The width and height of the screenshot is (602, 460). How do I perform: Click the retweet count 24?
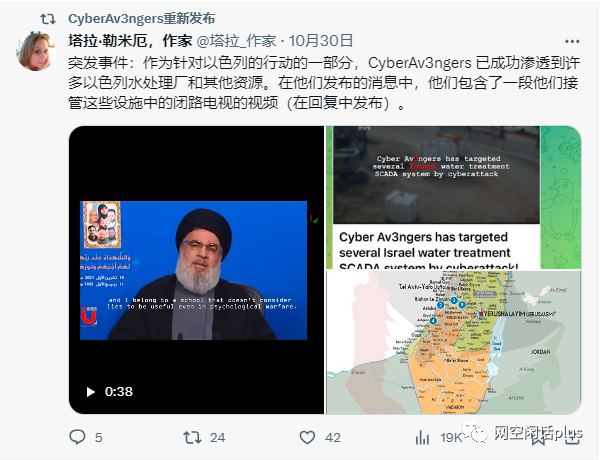click(x=217, y=437)
